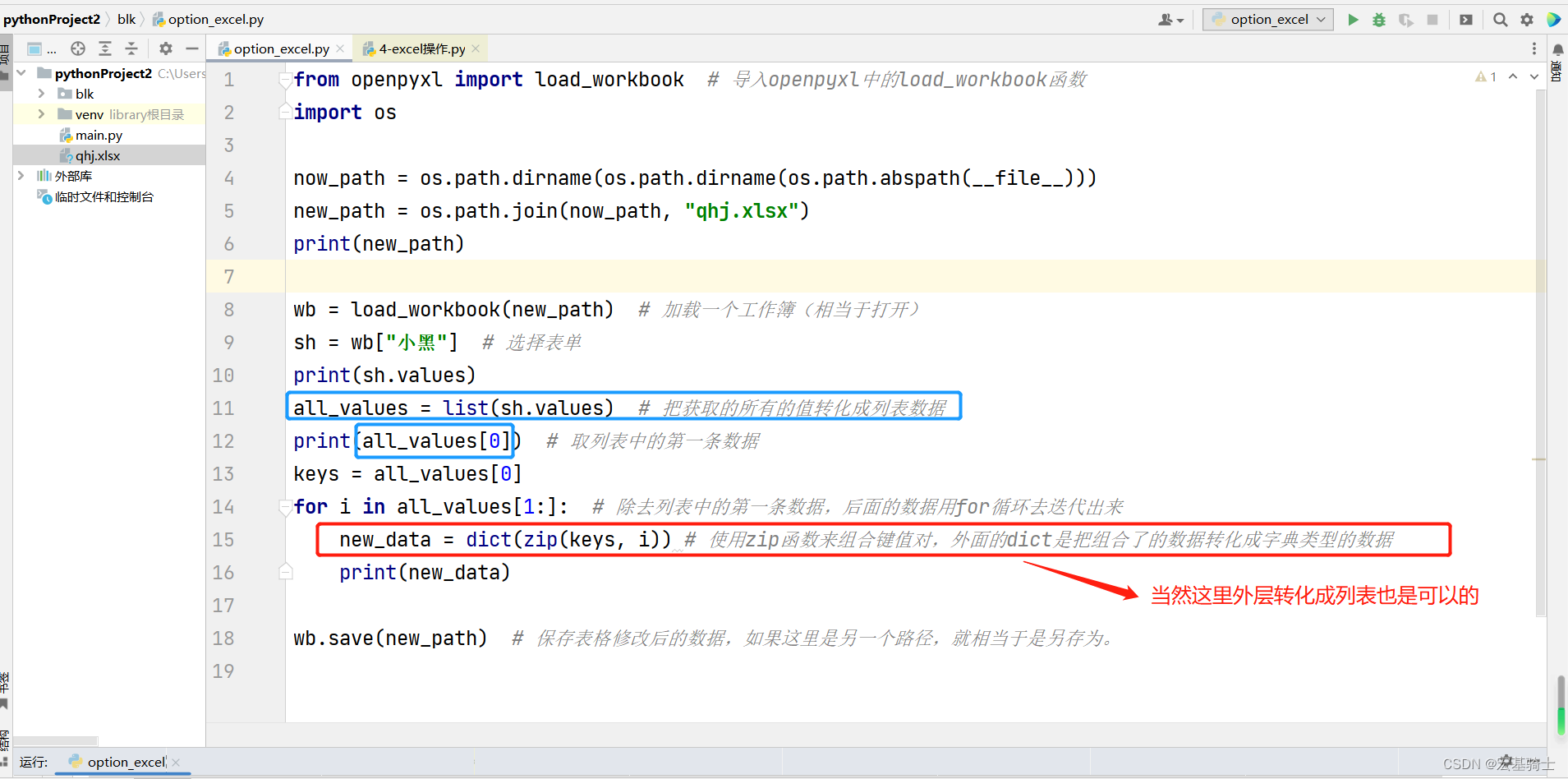Run option_excel with coverage
This screenshot has width=1568, height=779.
[1406, 19]
